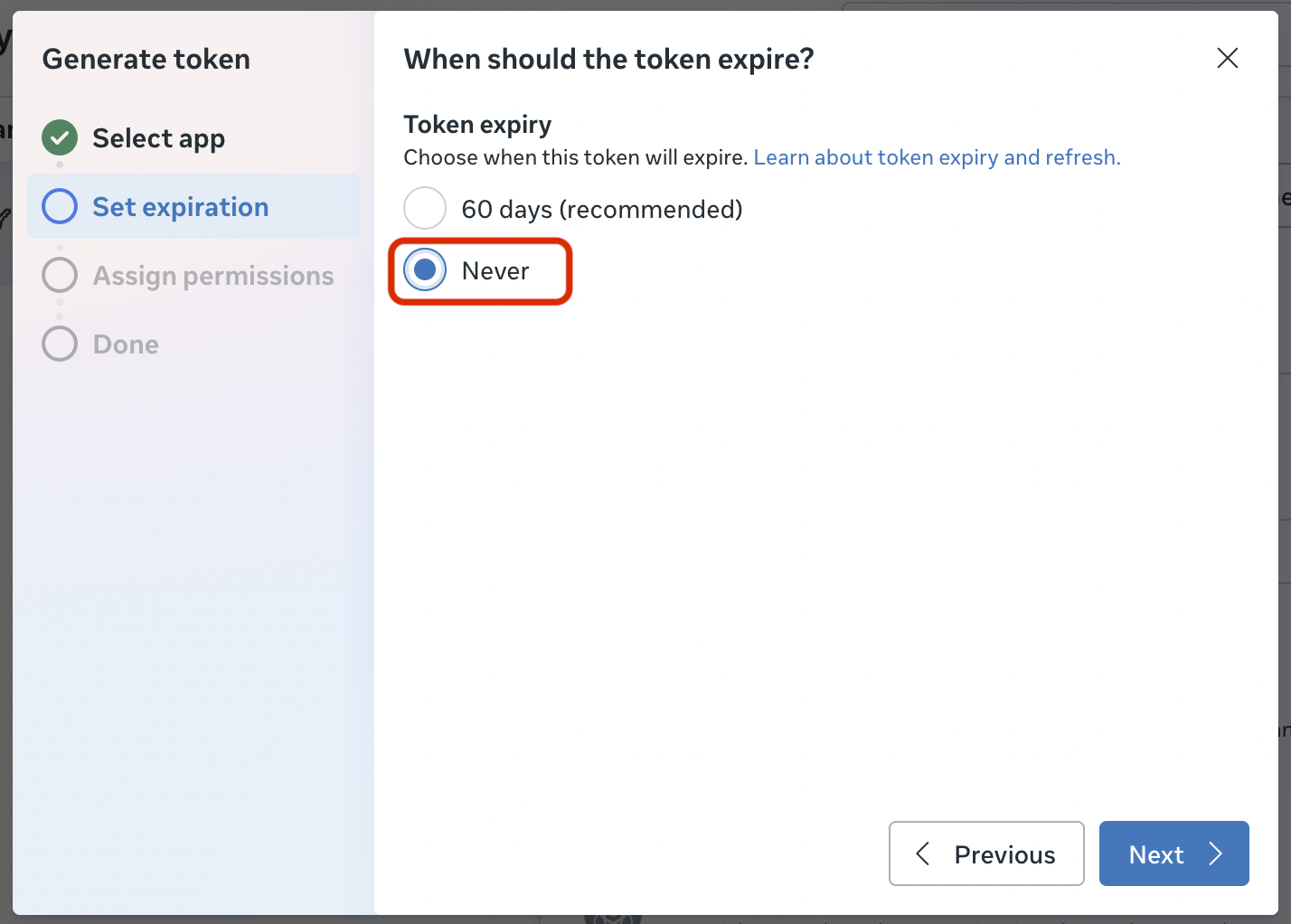Open Learn about token expiry and refresh link

point(937,157)
